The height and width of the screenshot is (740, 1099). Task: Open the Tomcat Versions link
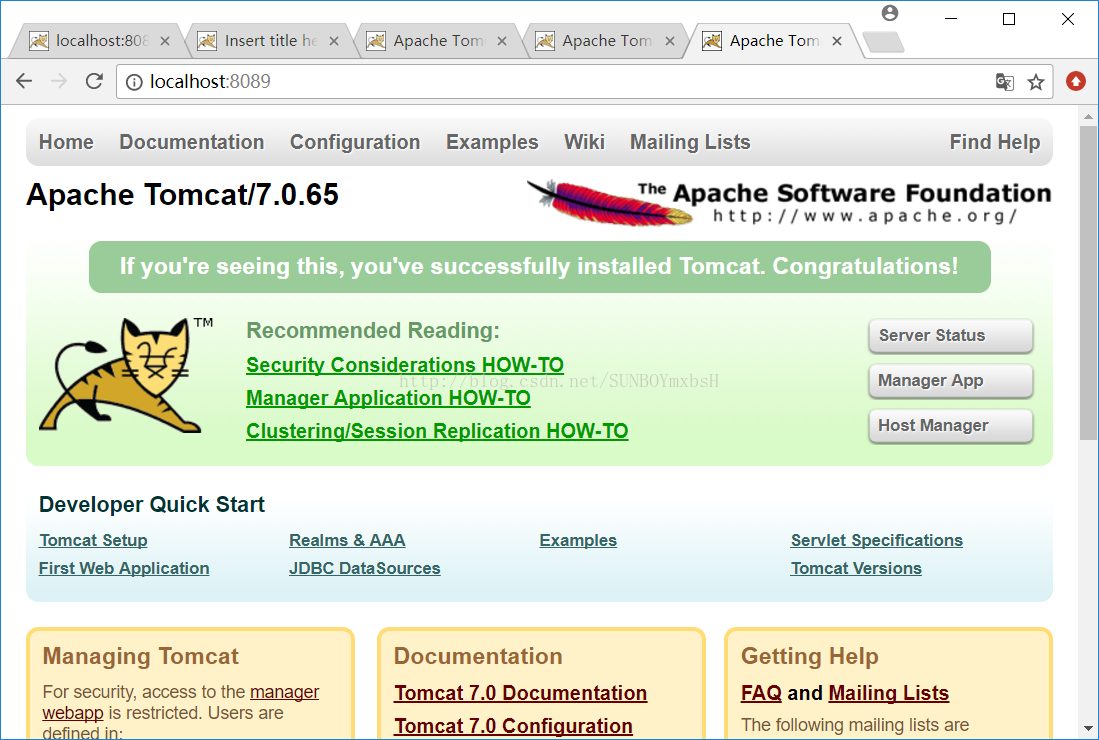click(x=856, y=568)
